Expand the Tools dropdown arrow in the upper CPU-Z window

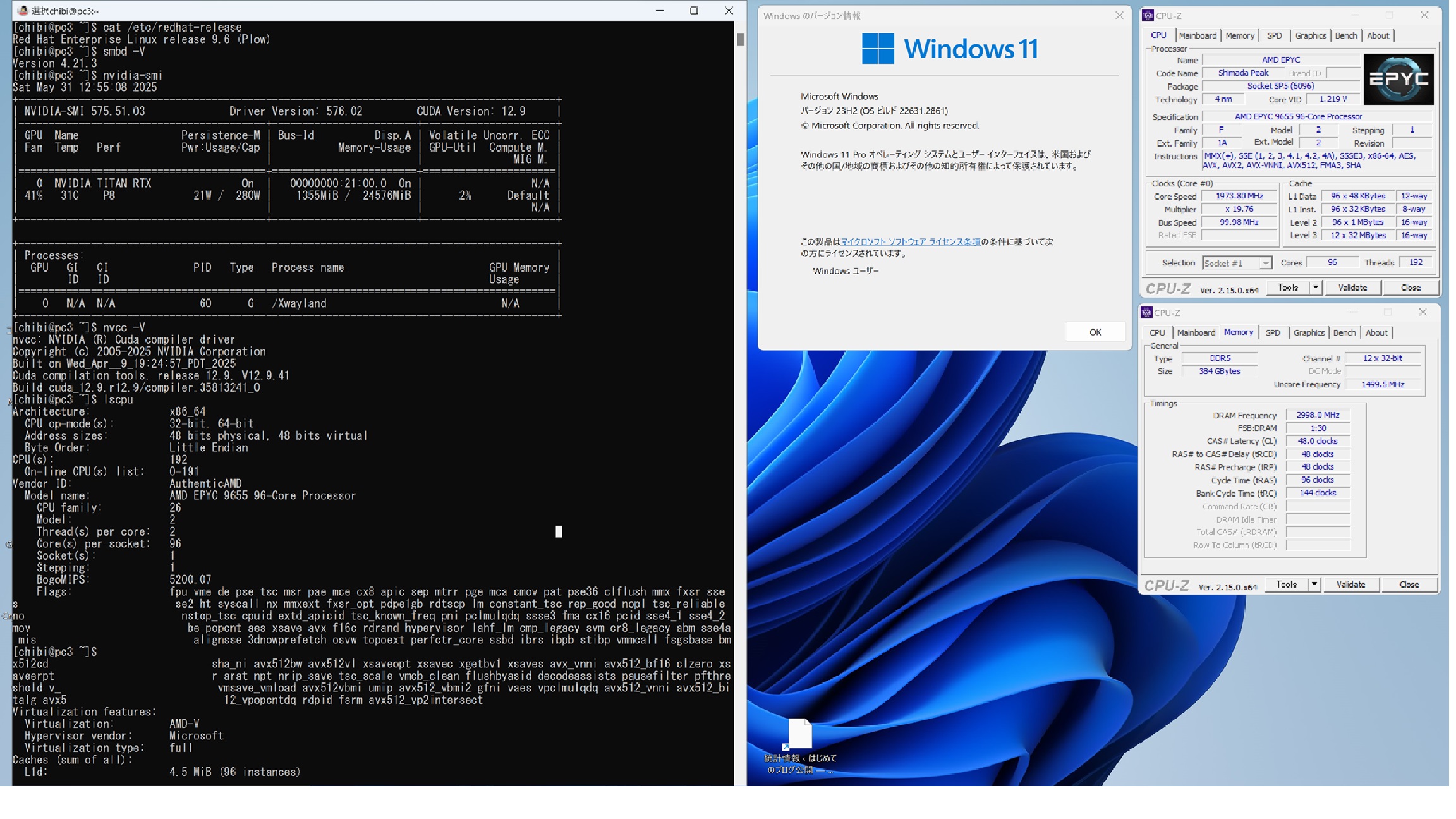tap(1315, 288)
